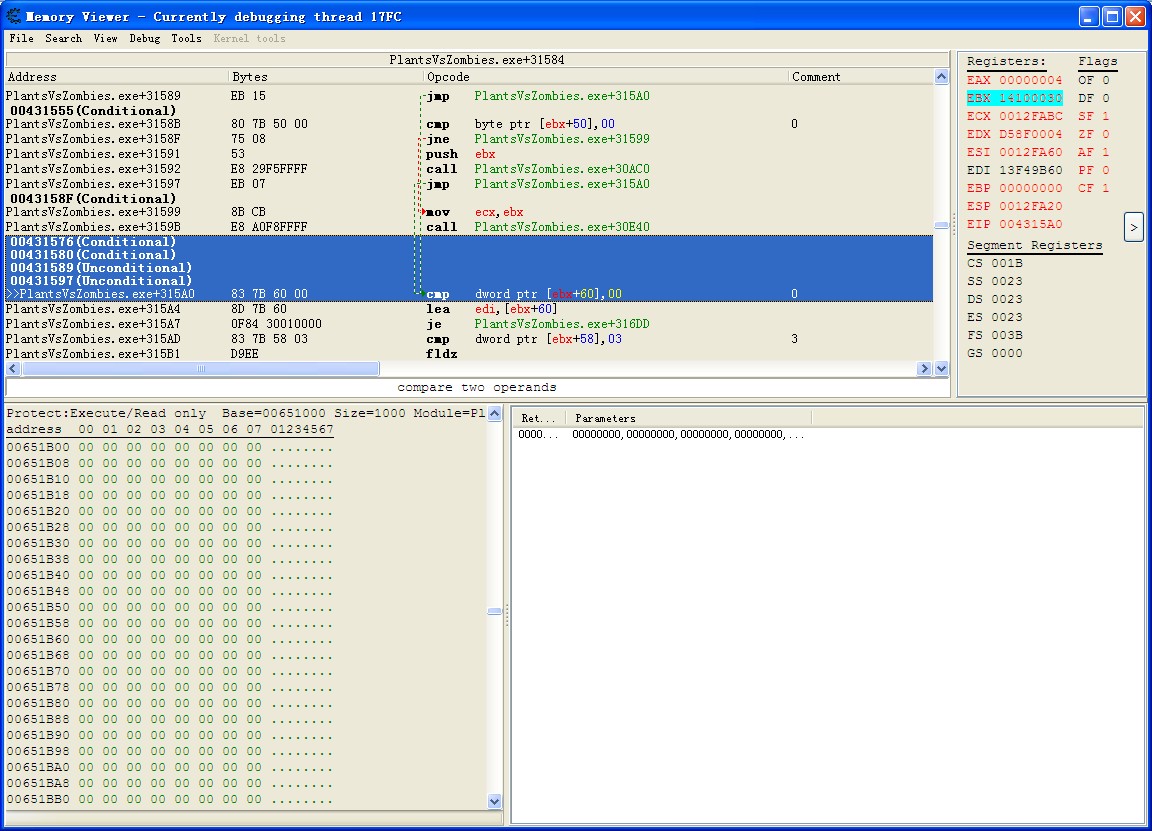
Task: Click hex view scroll down arrow
Action: click(x=494, y=801)
